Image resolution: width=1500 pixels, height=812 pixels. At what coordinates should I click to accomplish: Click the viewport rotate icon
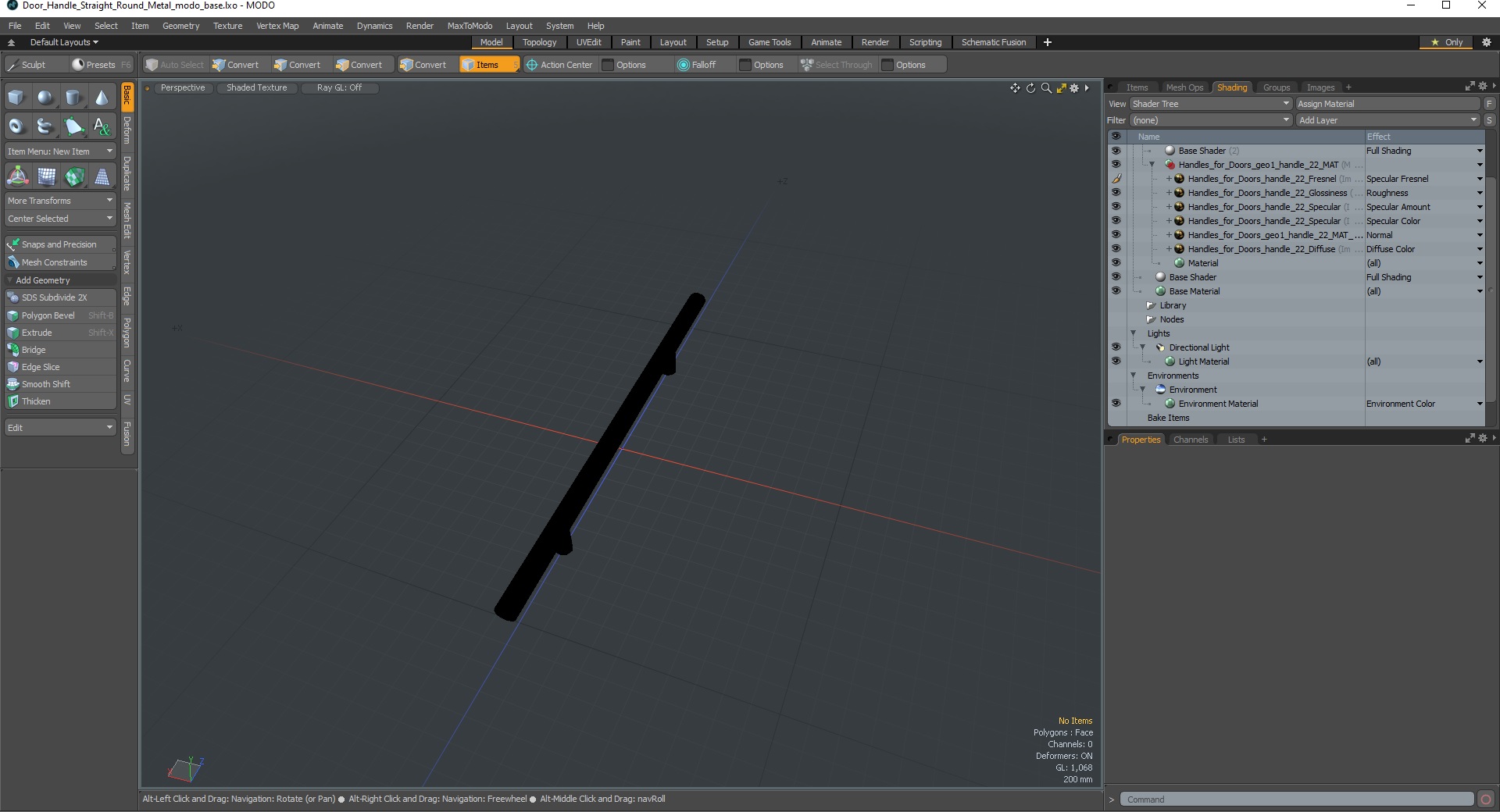(1030, 88)
